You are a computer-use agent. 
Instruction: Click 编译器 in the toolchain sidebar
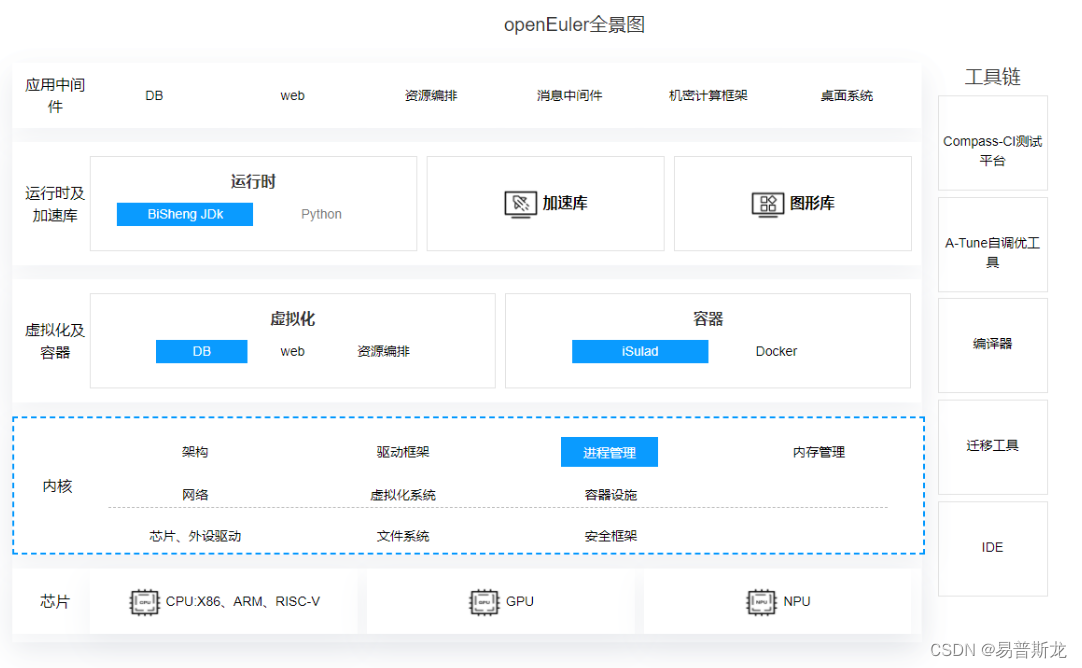coord(992,345)
